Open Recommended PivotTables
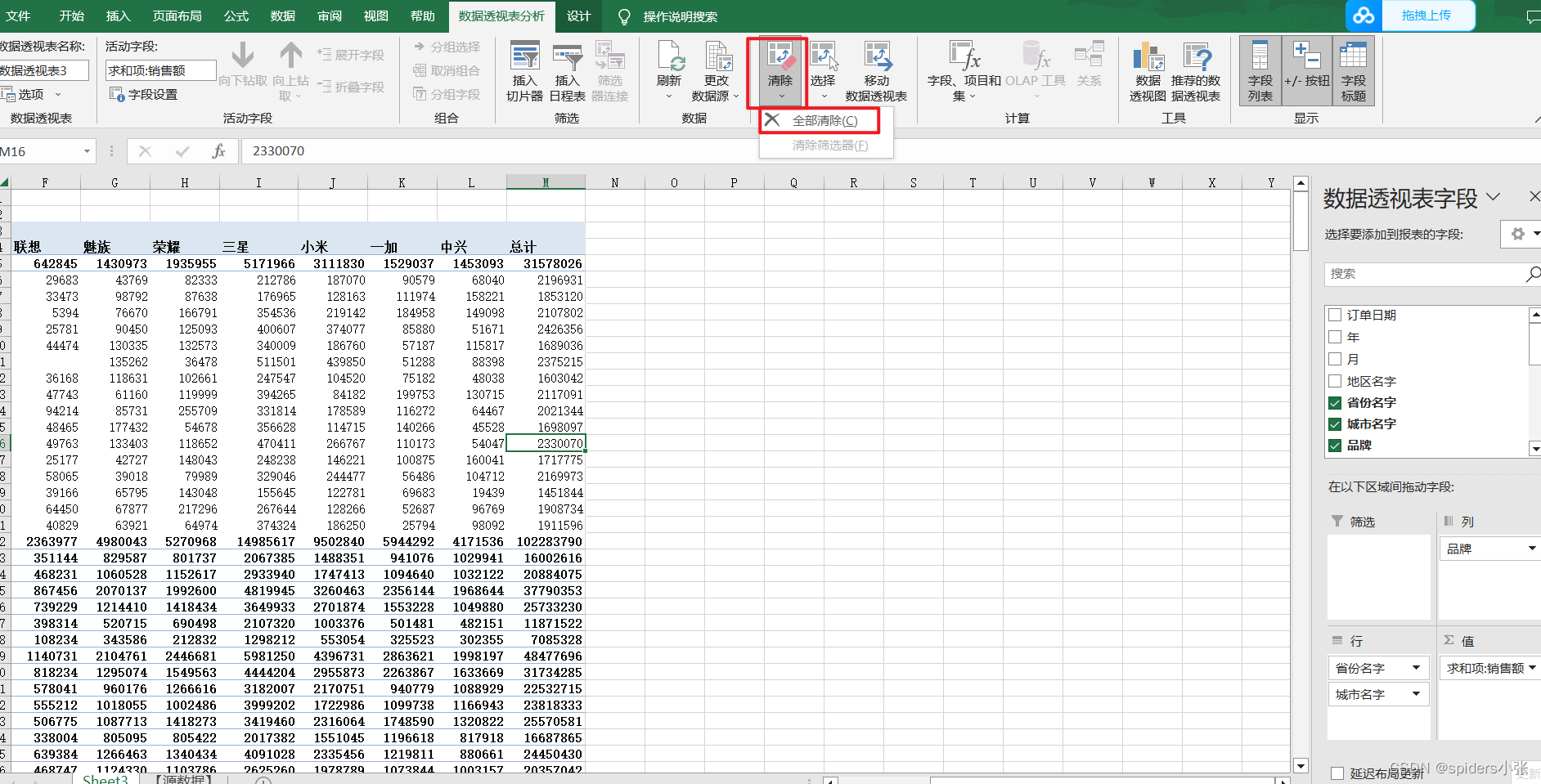The height and width of the screenshot is (784, 1541). [1196, 72]
